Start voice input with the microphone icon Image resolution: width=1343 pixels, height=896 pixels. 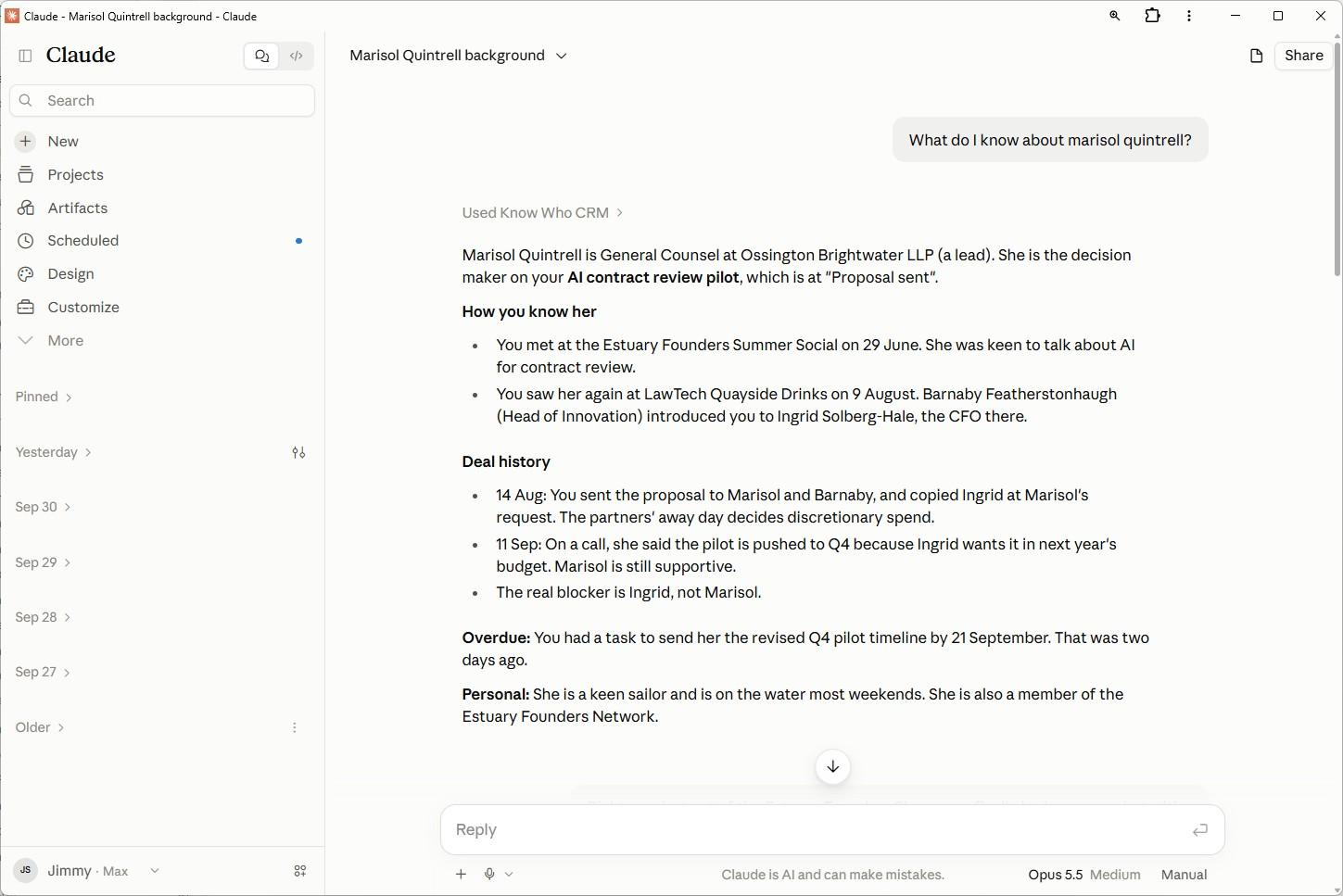click(x=489, y=874)
